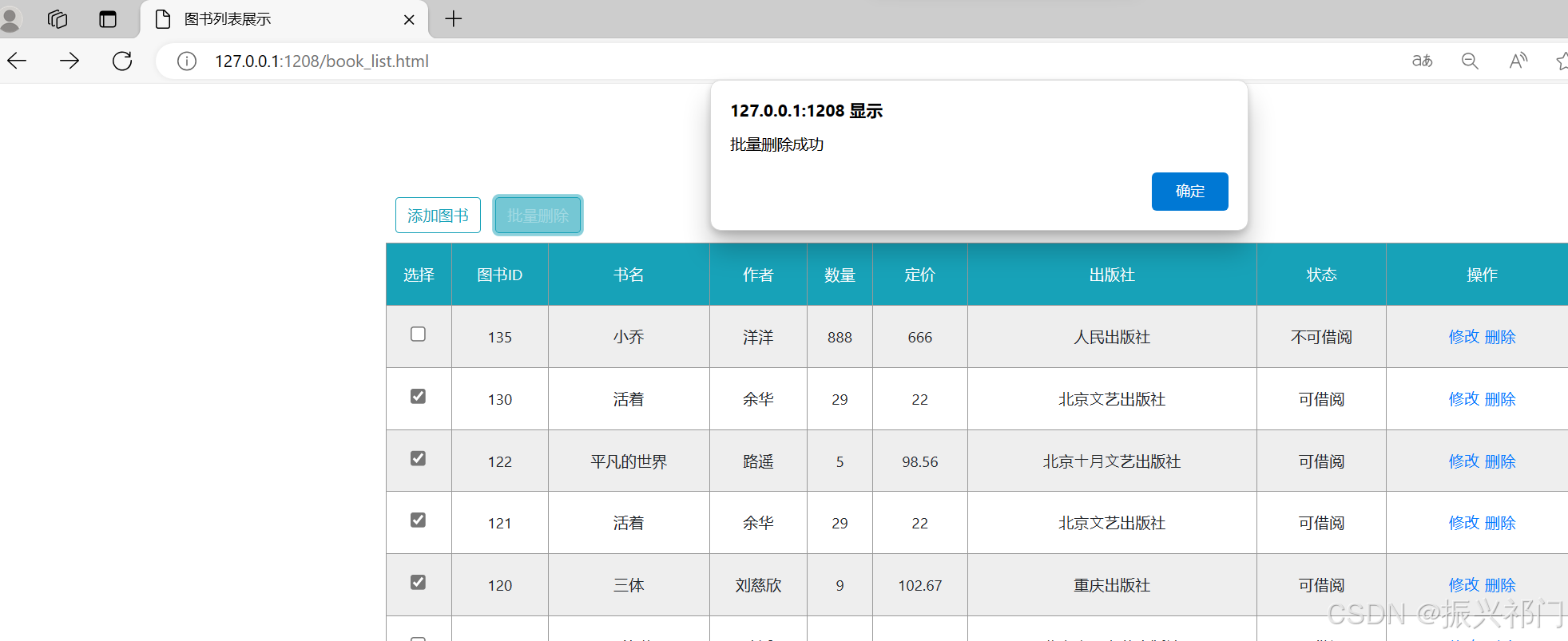Click the browser back arrow
This screenshot has height=641, width=1568.
[17, 61]
